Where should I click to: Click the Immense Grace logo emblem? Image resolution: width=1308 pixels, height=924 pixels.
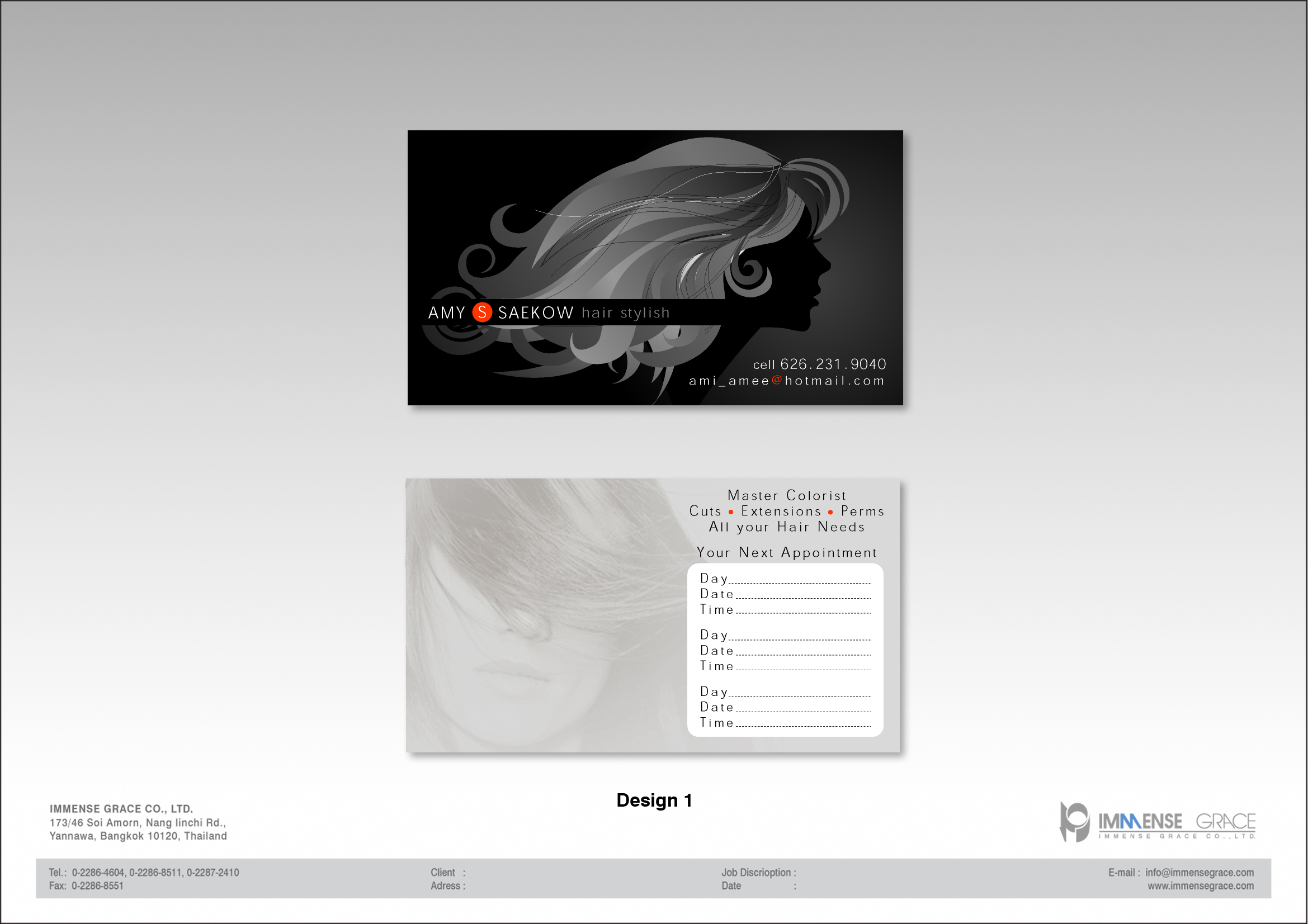coord(1074,822)
